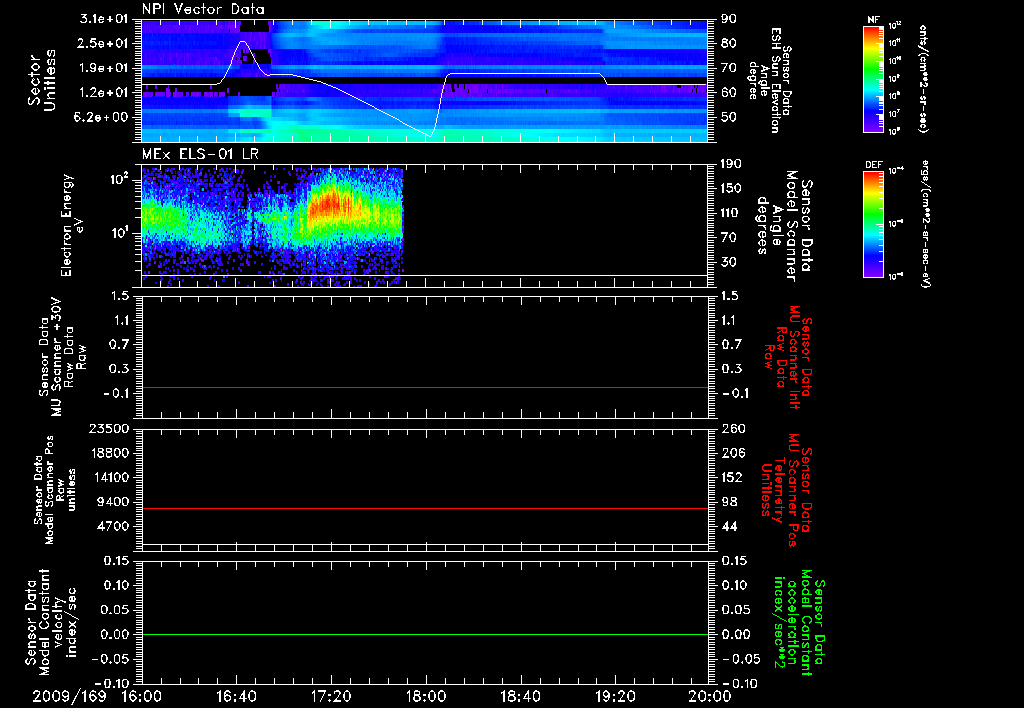The height and width of the screenshot is (708, 1024).
Task: Click the "90" elevation angle tick
Action: pyautogui.click(x=729, y=19)
